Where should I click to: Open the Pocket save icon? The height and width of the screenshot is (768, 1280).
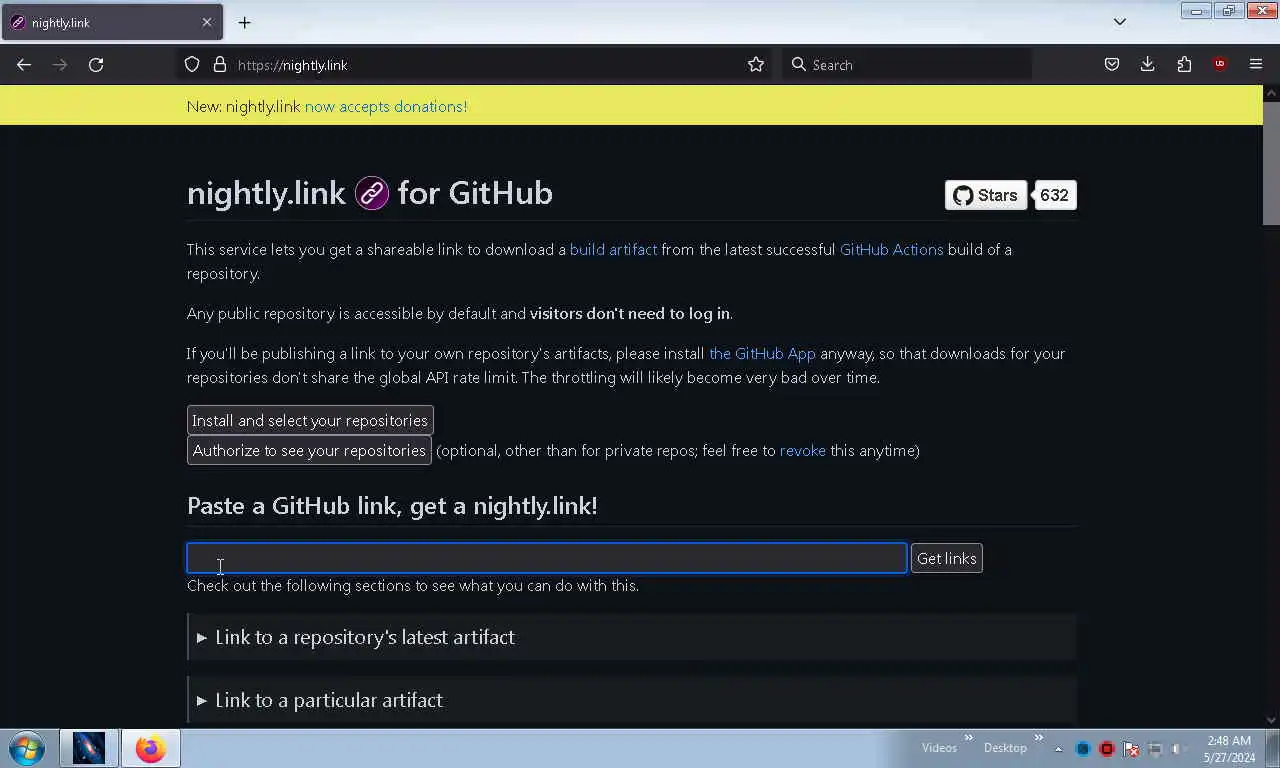pos(1112,65)
